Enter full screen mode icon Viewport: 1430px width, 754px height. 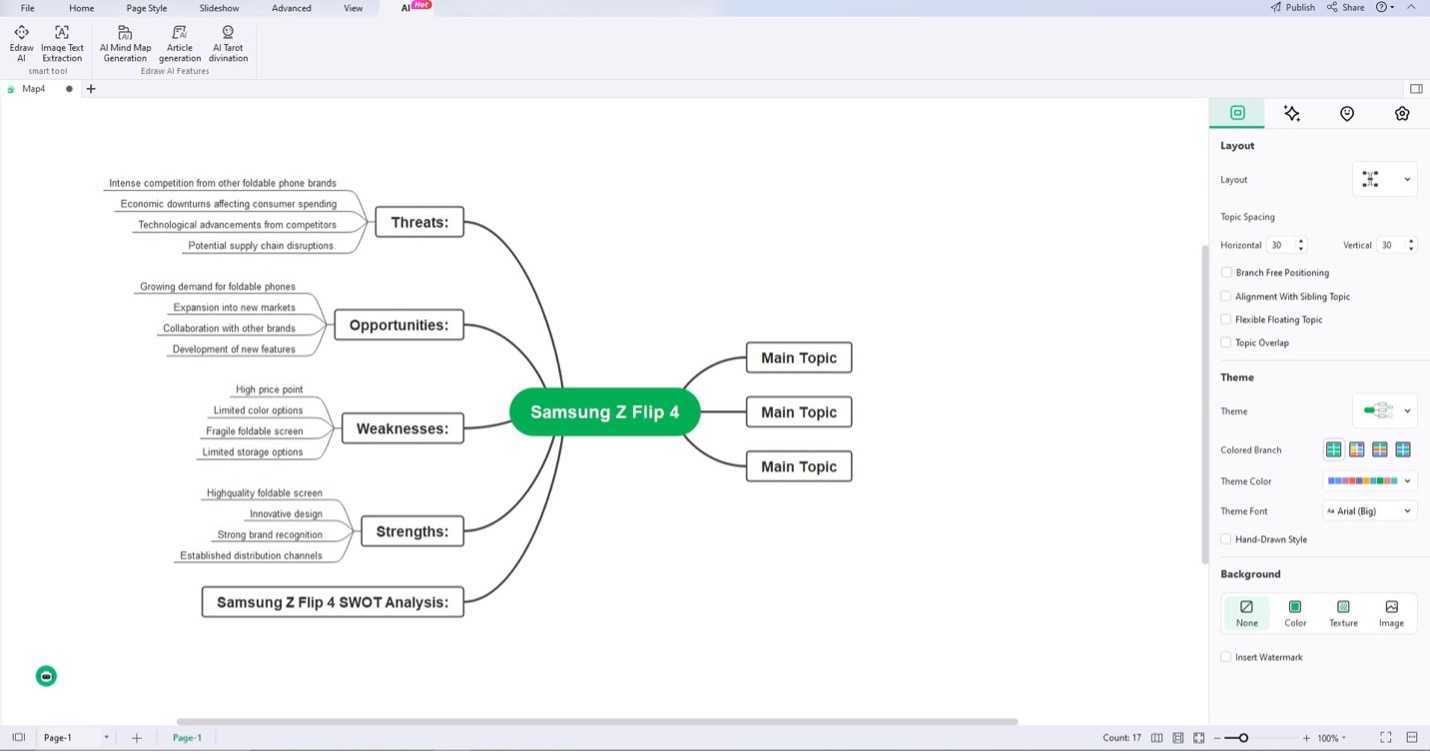(1386, 738)
